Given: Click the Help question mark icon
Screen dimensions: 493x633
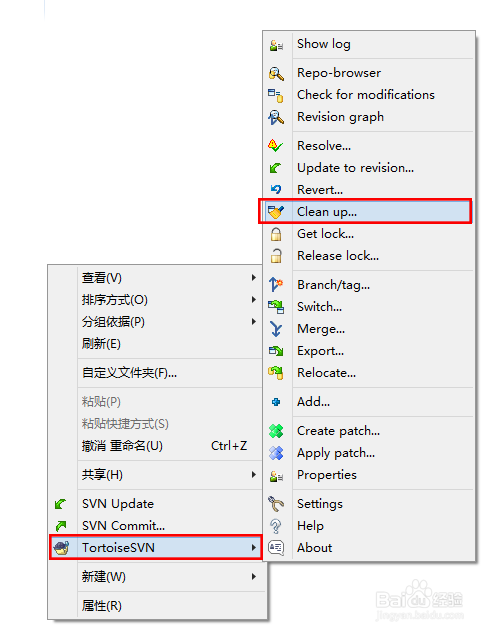Looking at the screenshot, I should click(x=276, y=526).
